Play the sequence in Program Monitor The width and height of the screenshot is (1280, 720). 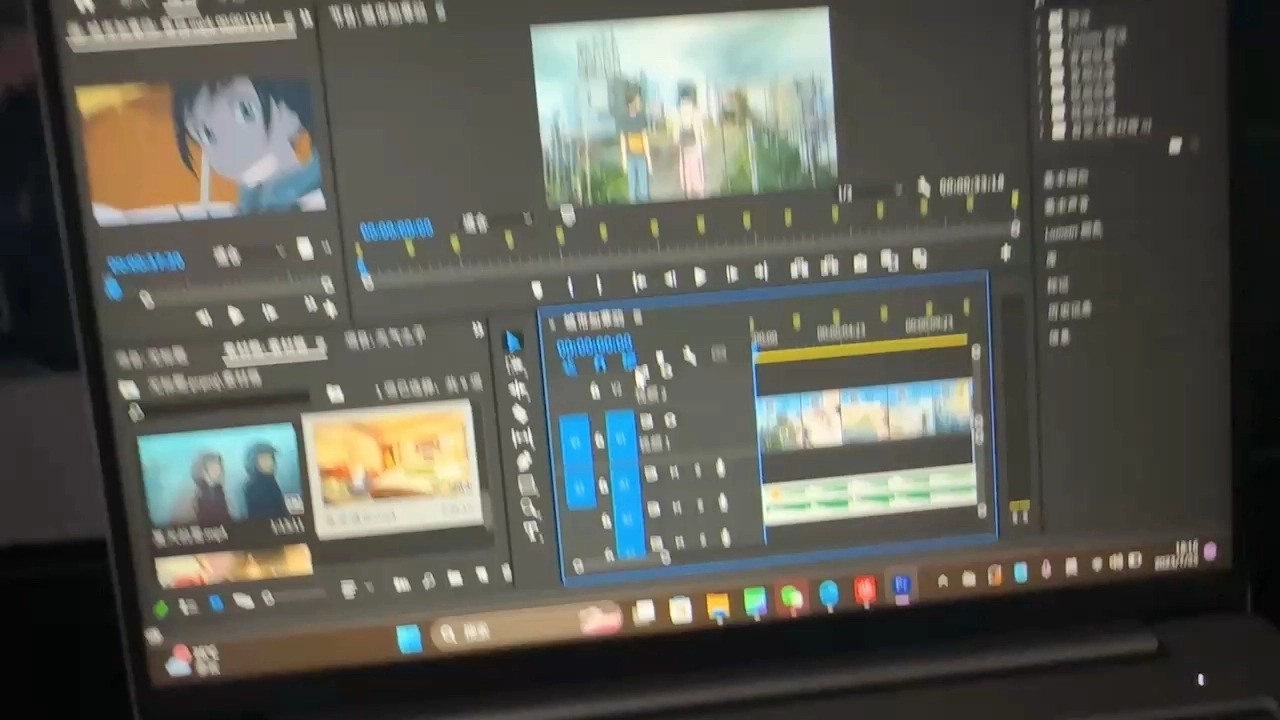tap(700, 277)
